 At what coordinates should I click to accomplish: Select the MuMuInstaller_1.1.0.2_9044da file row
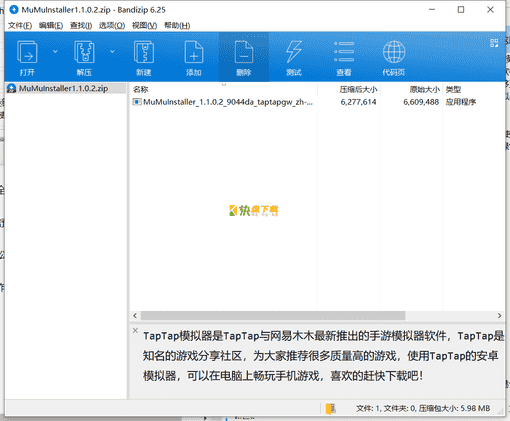(x=317, y=102)
